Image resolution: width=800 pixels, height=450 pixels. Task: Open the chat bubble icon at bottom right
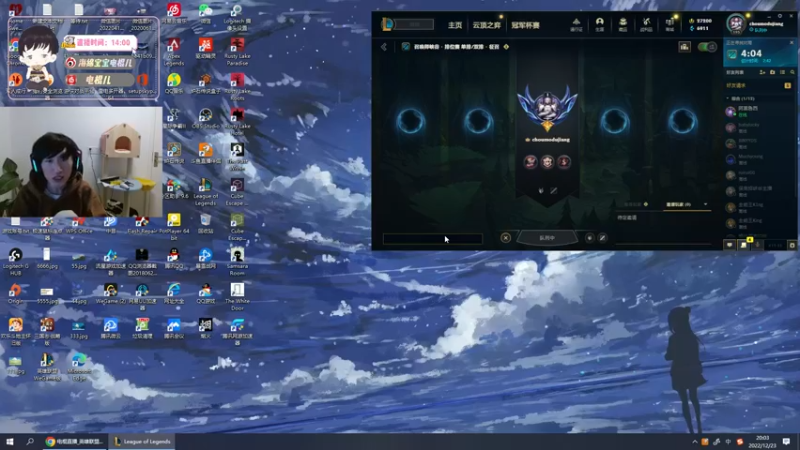(730, 245)
